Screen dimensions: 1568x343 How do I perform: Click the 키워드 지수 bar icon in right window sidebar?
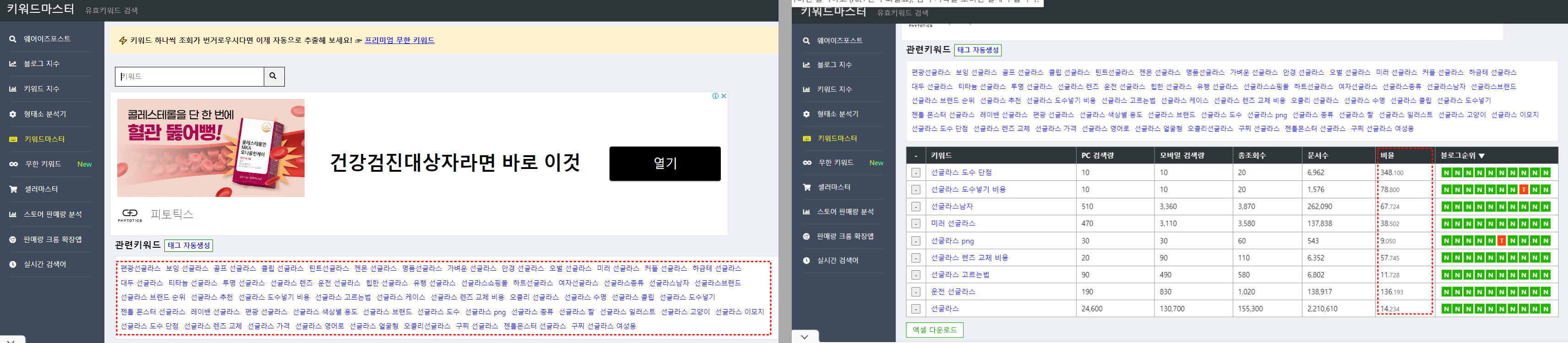(x=806, y=89)
